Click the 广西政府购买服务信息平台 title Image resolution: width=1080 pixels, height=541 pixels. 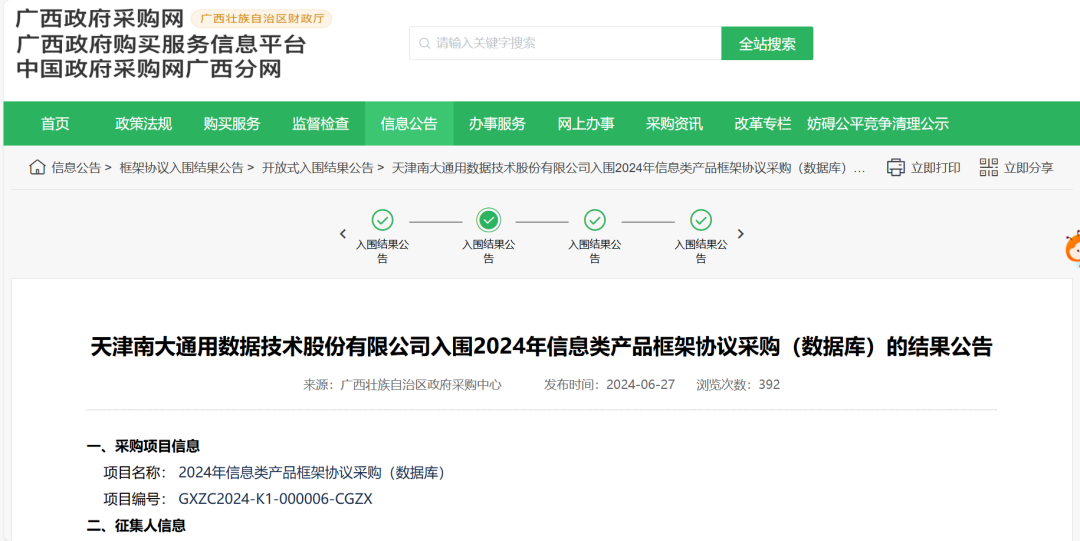click(x=160, y=44)
